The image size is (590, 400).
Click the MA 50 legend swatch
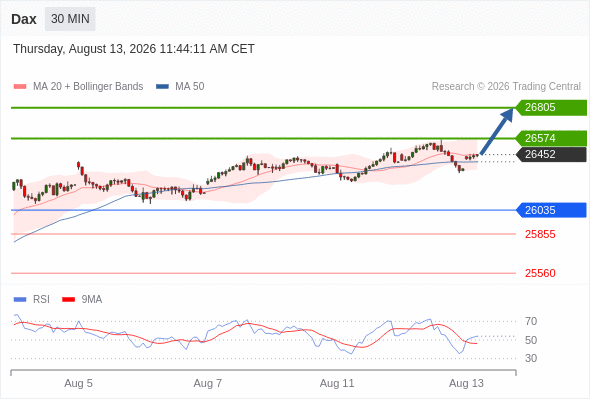[x=162, y=87]
